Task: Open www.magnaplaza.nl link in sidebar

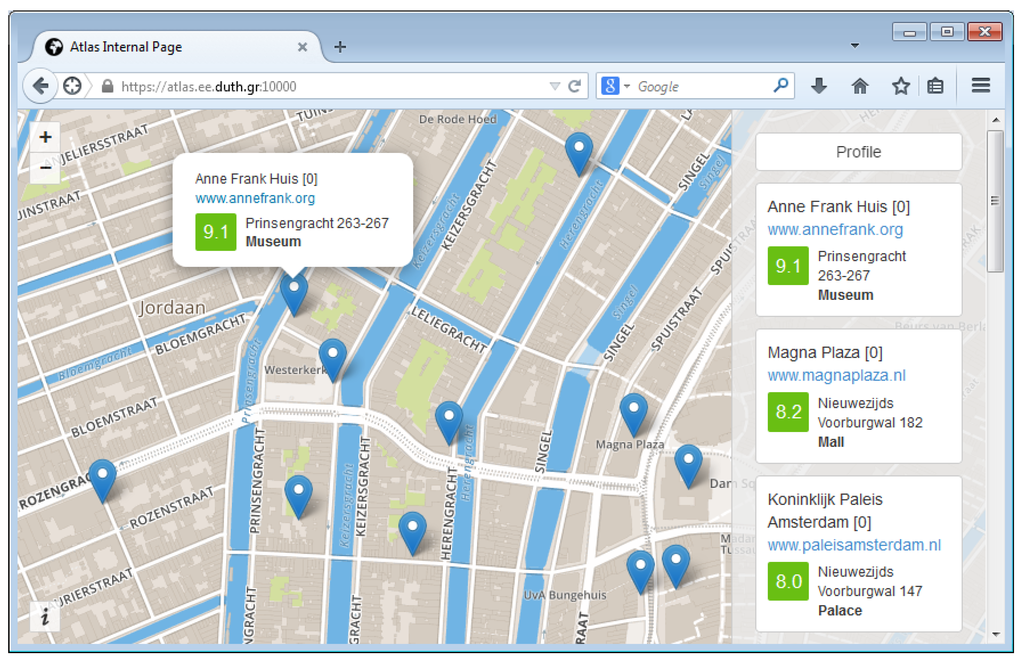Action: tap(836, 376)
